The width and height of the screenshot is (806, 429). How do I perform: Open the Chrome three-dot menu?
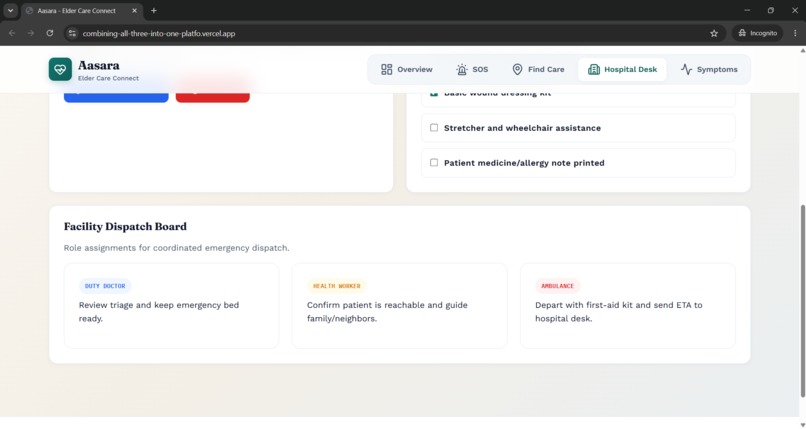[x=795, y=33]
